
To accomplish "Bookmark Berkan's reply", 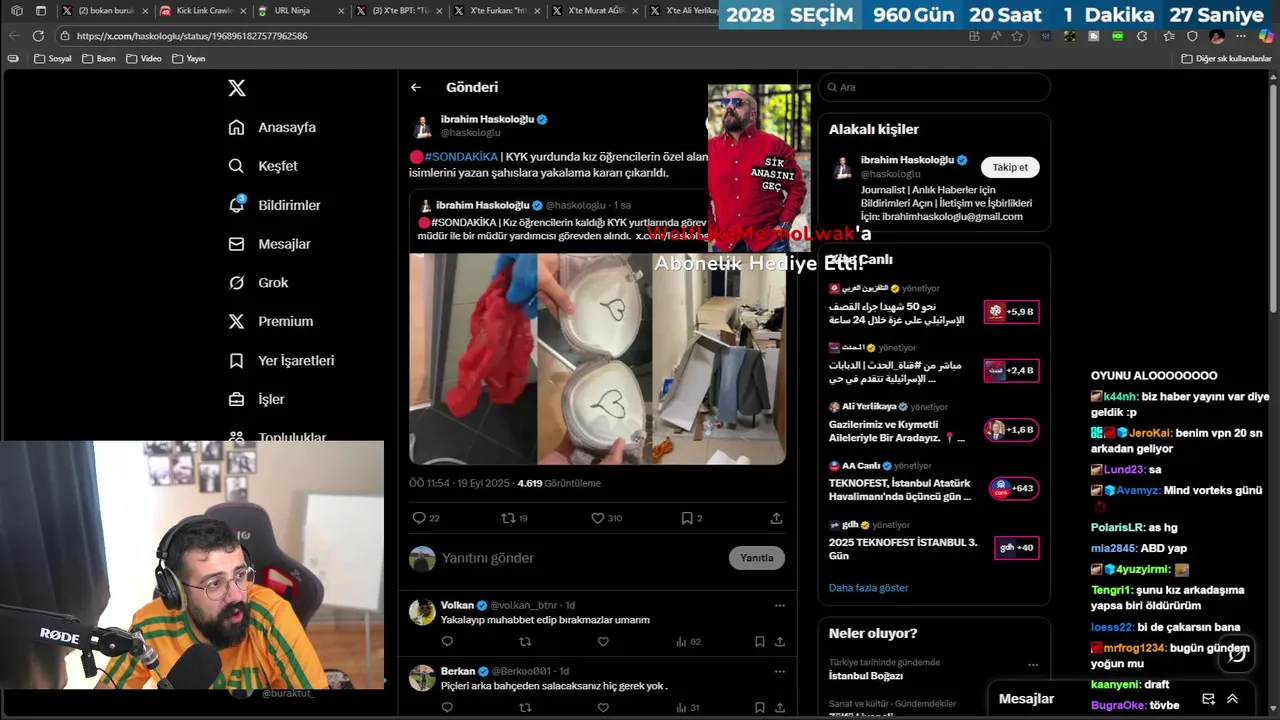I will (x=760, y=708).
